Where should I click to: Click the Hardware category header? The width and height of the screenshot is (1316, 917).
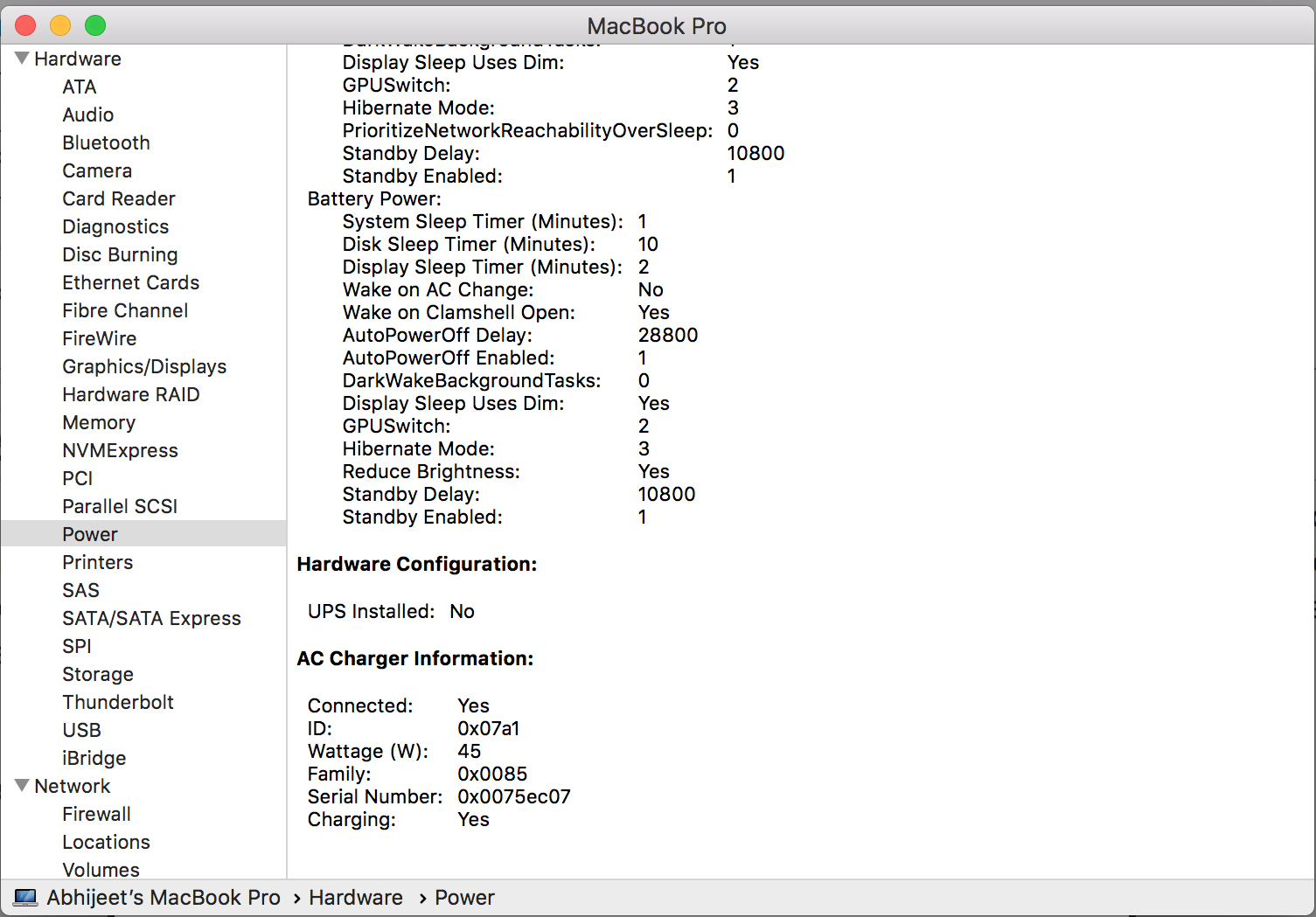[78, 59]
